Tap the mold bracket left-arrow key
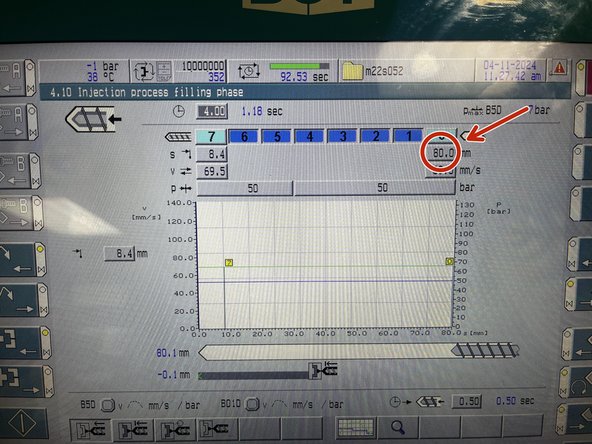Screen dimensions: 592x444 click(x=25, y=342)
